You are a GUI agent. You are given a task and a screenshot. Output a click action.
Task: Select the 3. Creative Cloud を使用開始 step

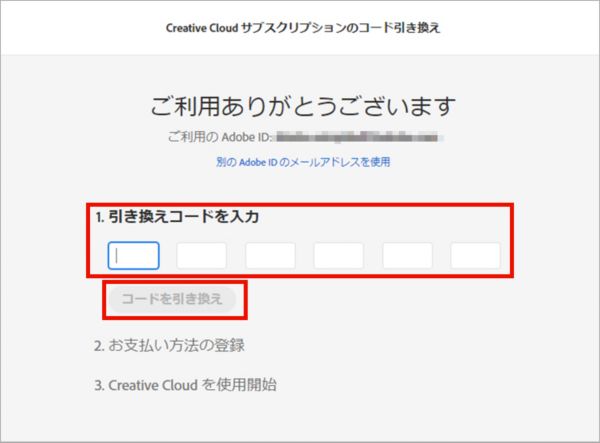[x=185, y=385]
